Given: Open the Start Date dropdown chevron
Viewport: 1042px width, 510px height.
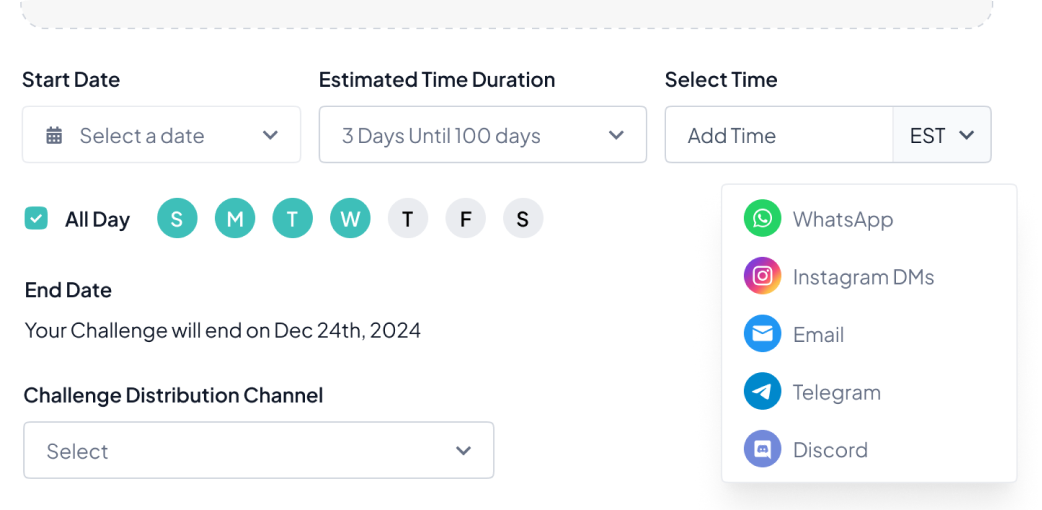Looking at the screenshot, I should point(270,135).
